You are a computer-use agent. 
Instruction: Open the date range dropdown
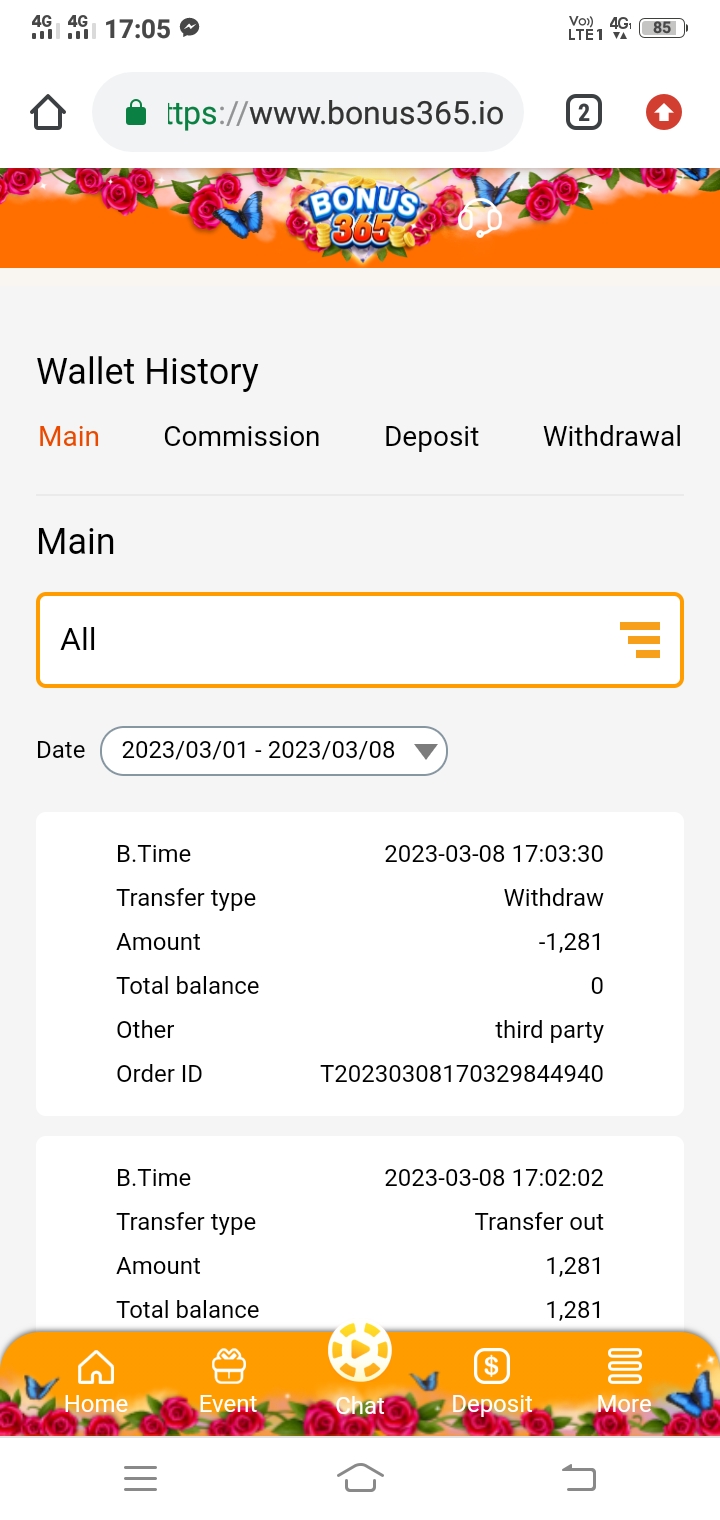(273, 750)
